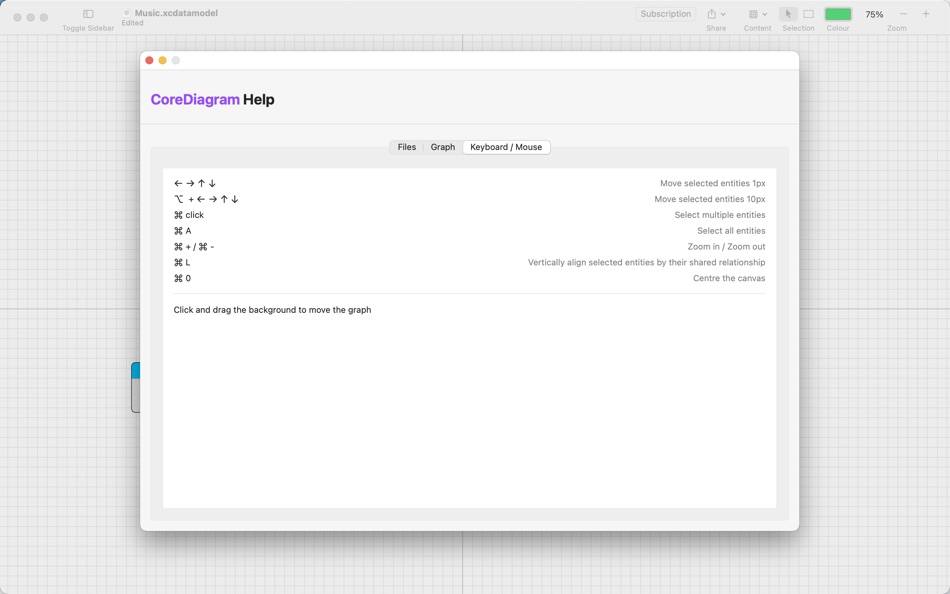
Task: Minimize the CoreDiagram Help window
Action: [x=162, y=61]
